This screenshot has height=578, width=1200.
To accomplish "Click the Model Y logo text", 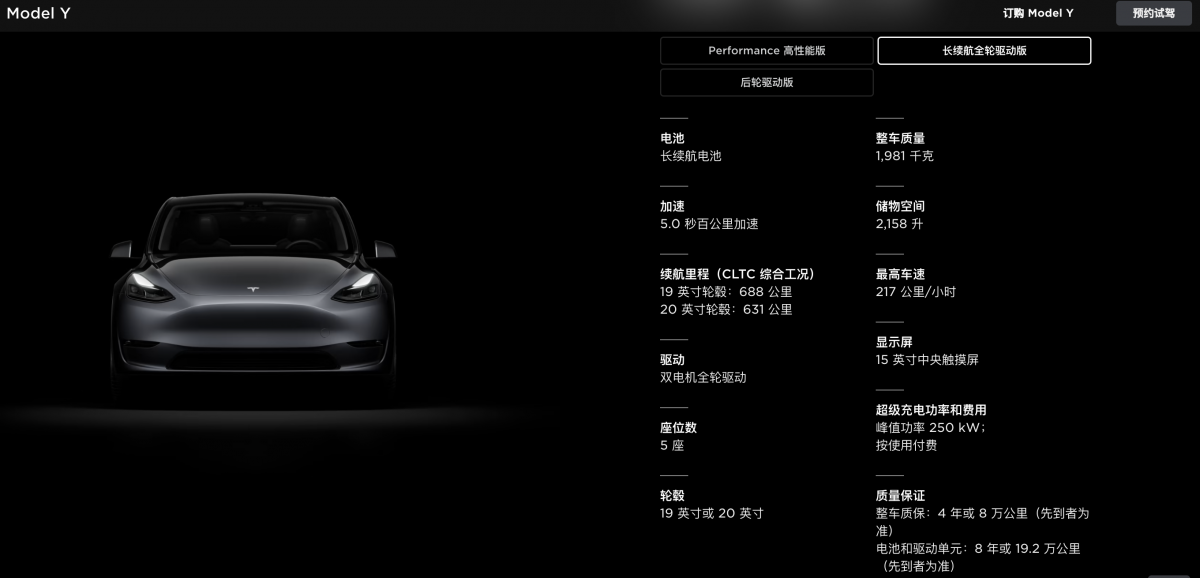I will pos(39,14).
